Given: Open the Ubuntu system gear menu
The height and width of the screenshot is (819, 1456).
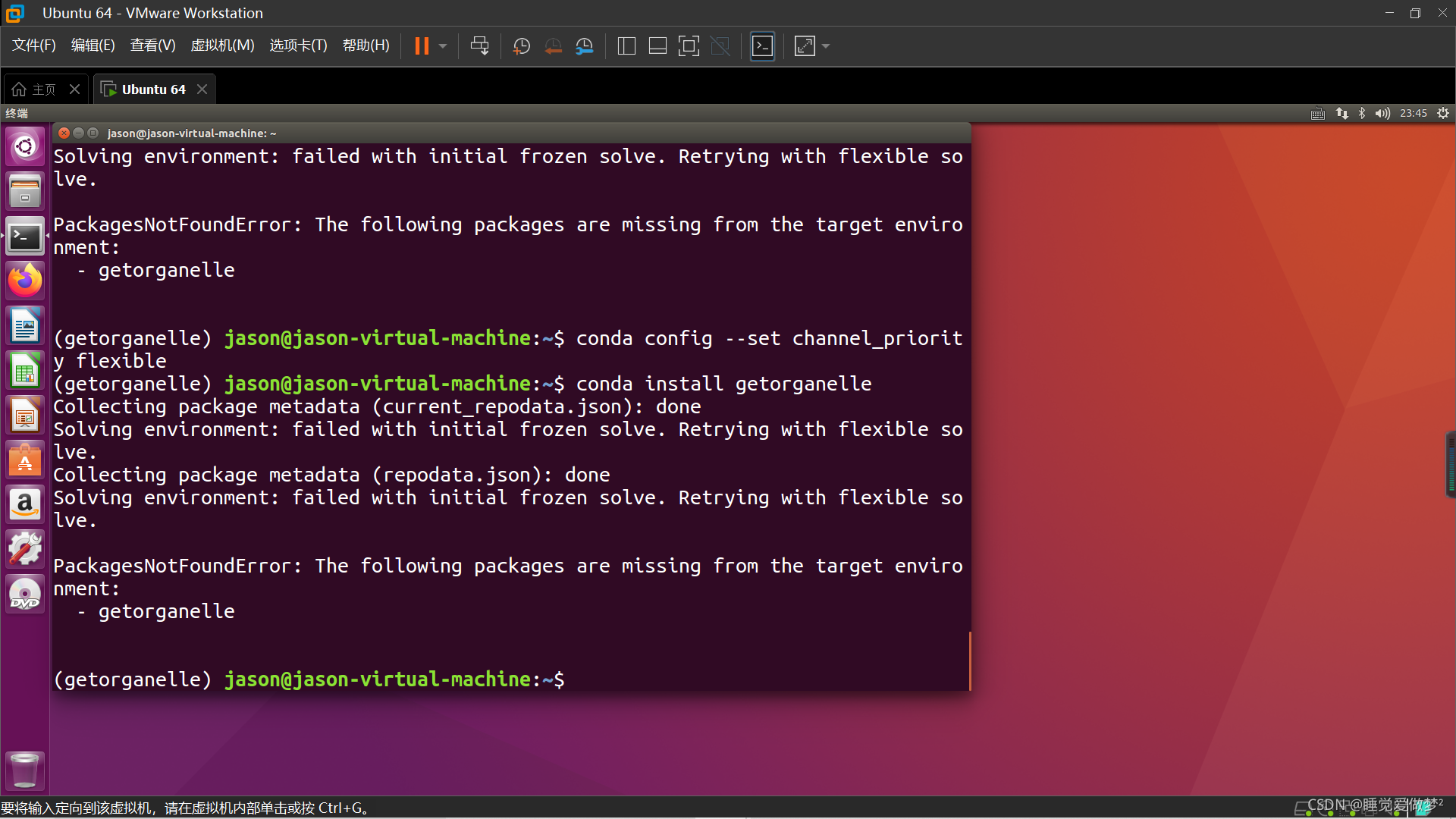Looking at the screenshot, I should (1443, 113).
